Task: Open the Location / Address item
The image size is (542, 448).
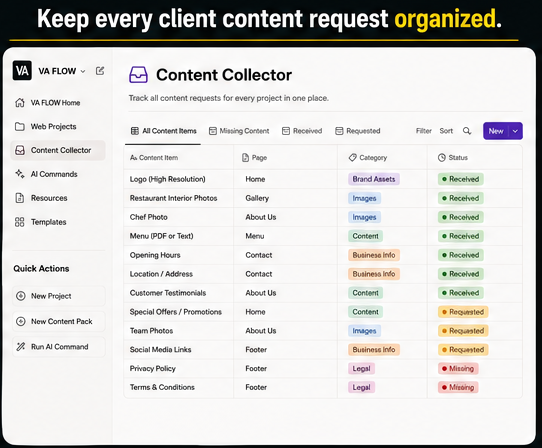Action: (161, 274)
